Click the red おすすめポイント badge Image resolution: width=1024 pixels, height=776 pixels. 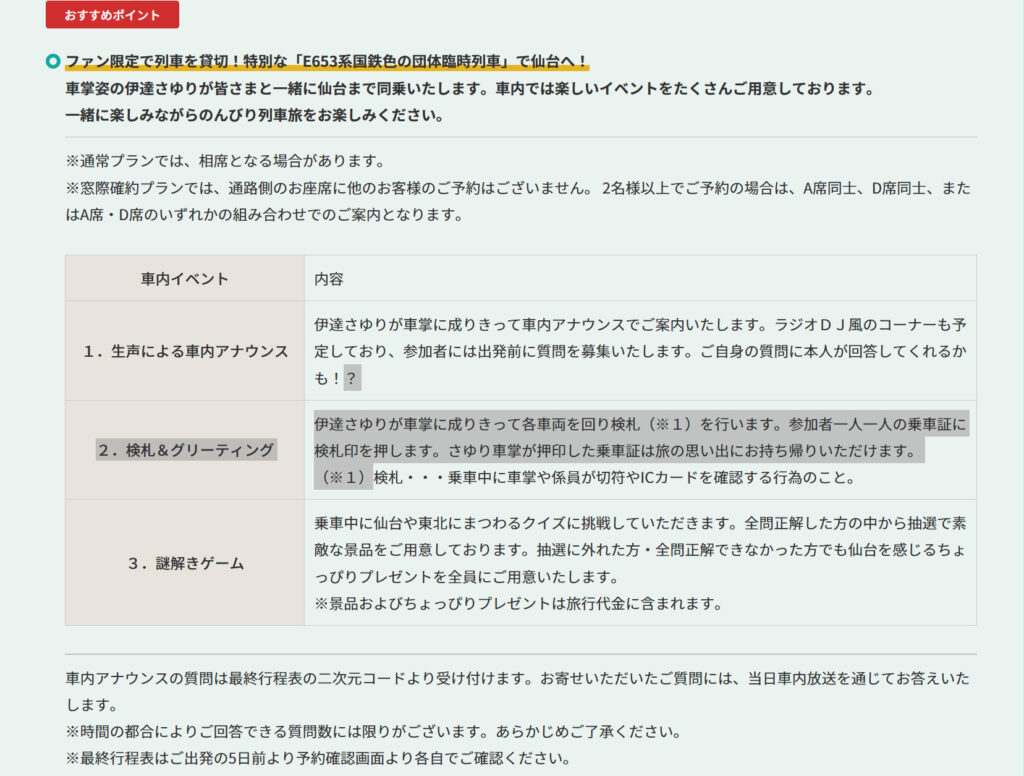click(x=112, y=15)
